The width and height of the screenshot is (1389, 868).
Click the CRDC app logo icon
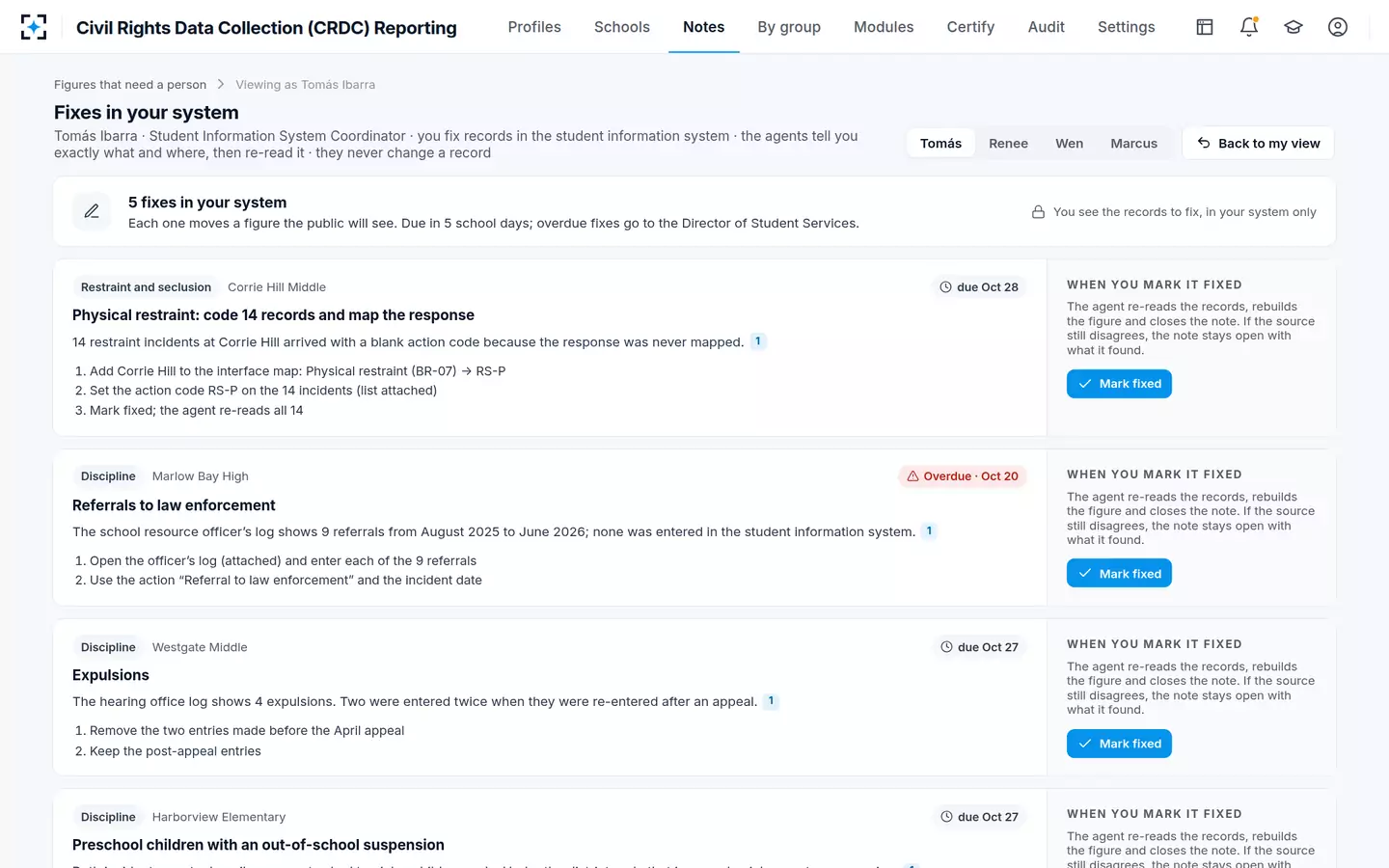click(34, 27)
